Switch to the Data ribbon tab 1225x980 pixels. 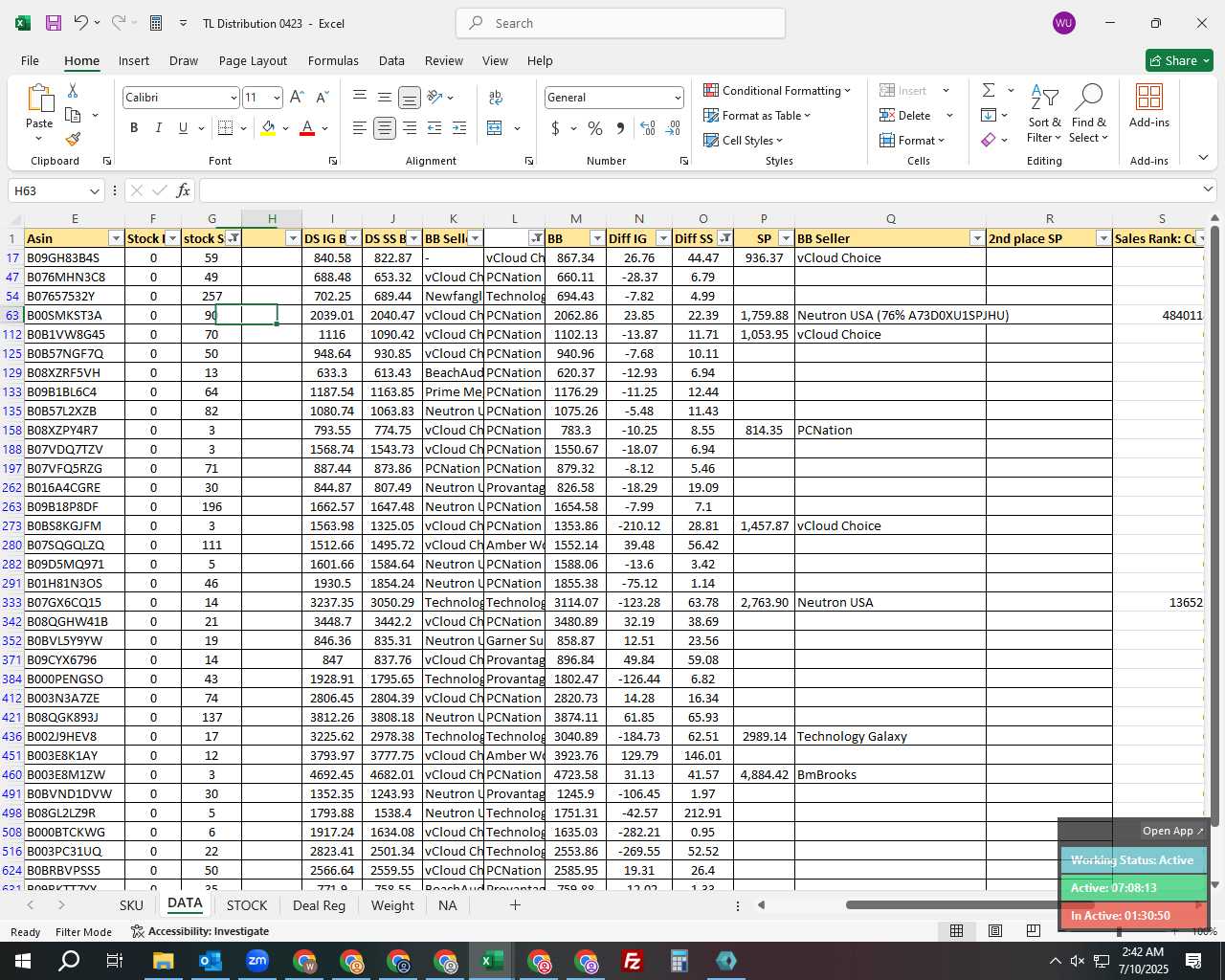391,60
